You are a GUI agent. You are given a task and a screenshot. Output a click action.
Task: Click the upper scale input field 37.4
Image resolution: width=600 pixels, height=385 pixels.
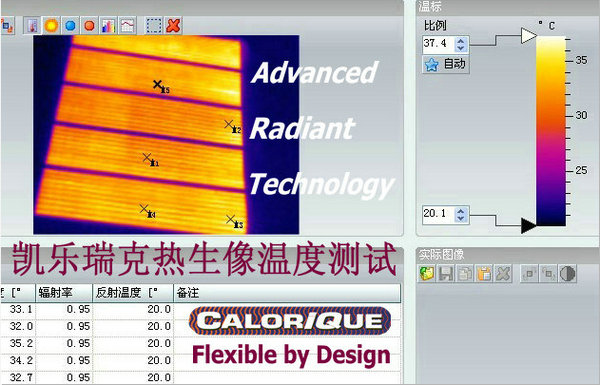(439, 44)
